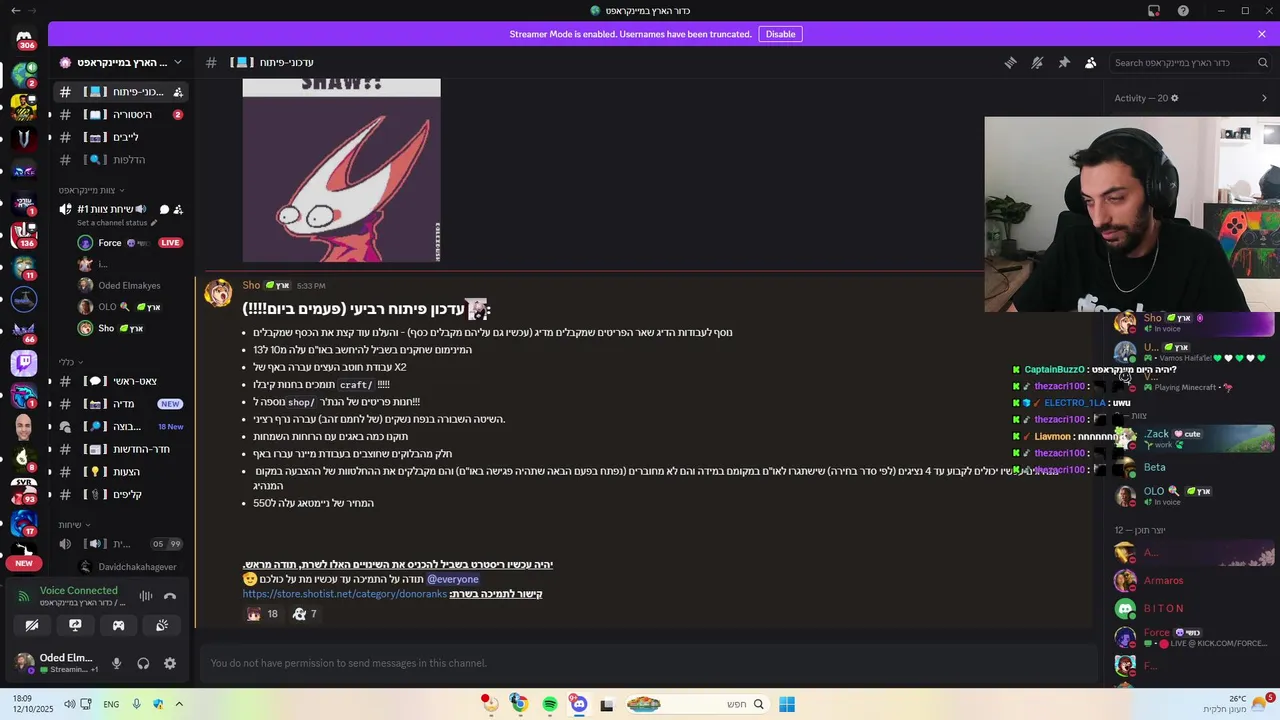Screen dimensions: 1280x720
Task: Open the הדלפות channel
Action: pyautogui.click(x=121, y=160)
